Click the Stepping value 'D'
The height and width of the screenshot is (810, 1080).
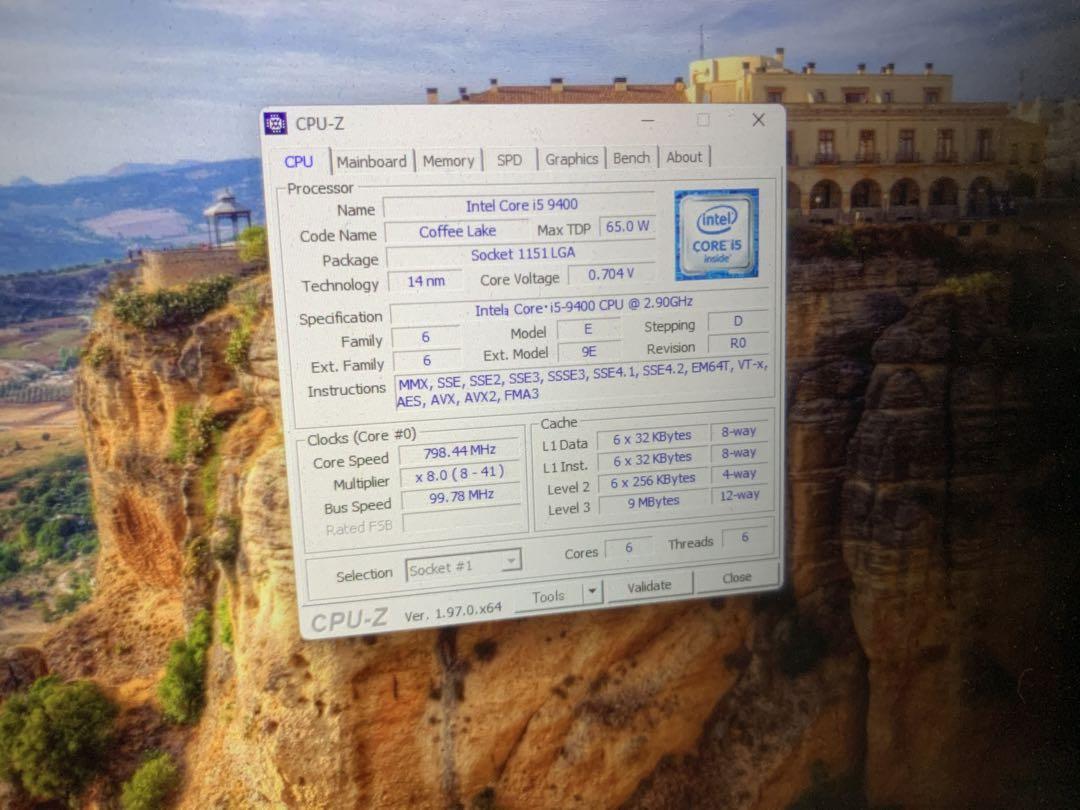click(738, 321)
